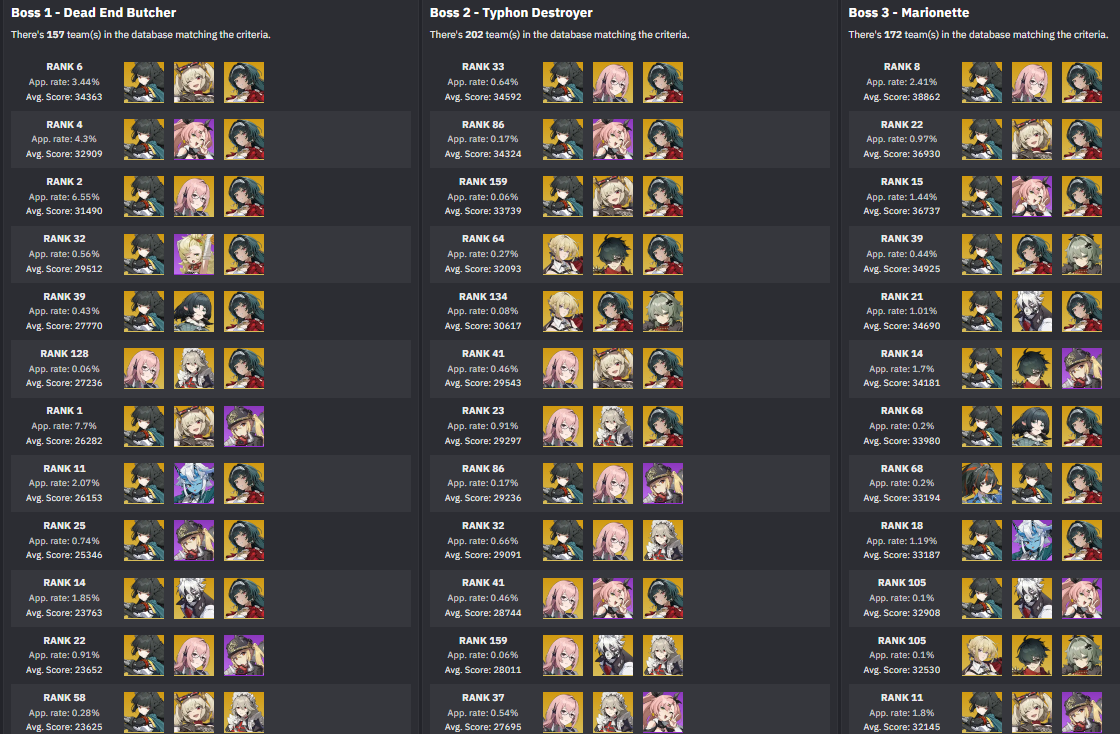Click the purple-background third character in Marionette Rank 14

coord(1081,368)
